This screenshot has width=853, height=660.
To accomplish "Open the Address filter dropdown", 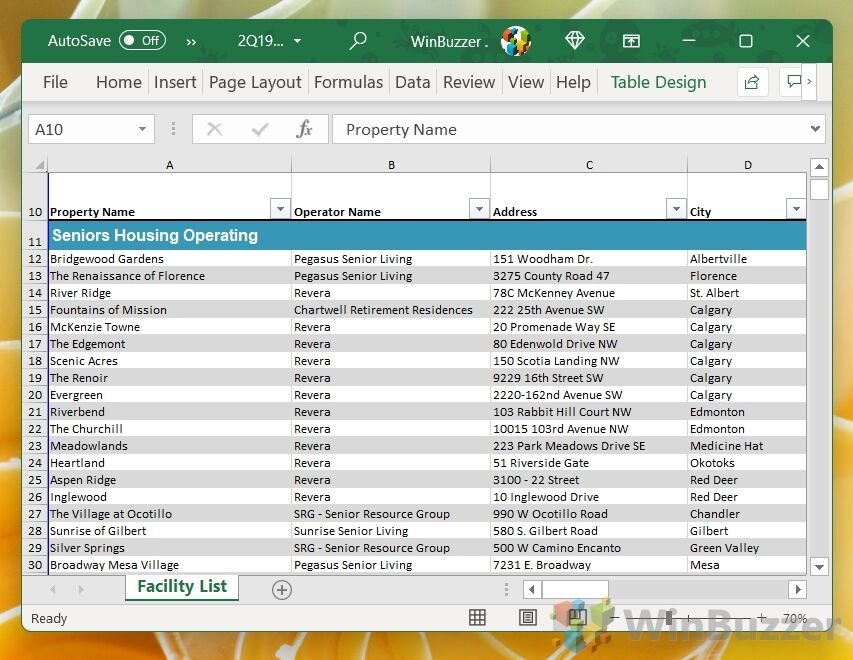I will (x=676, y=208).
